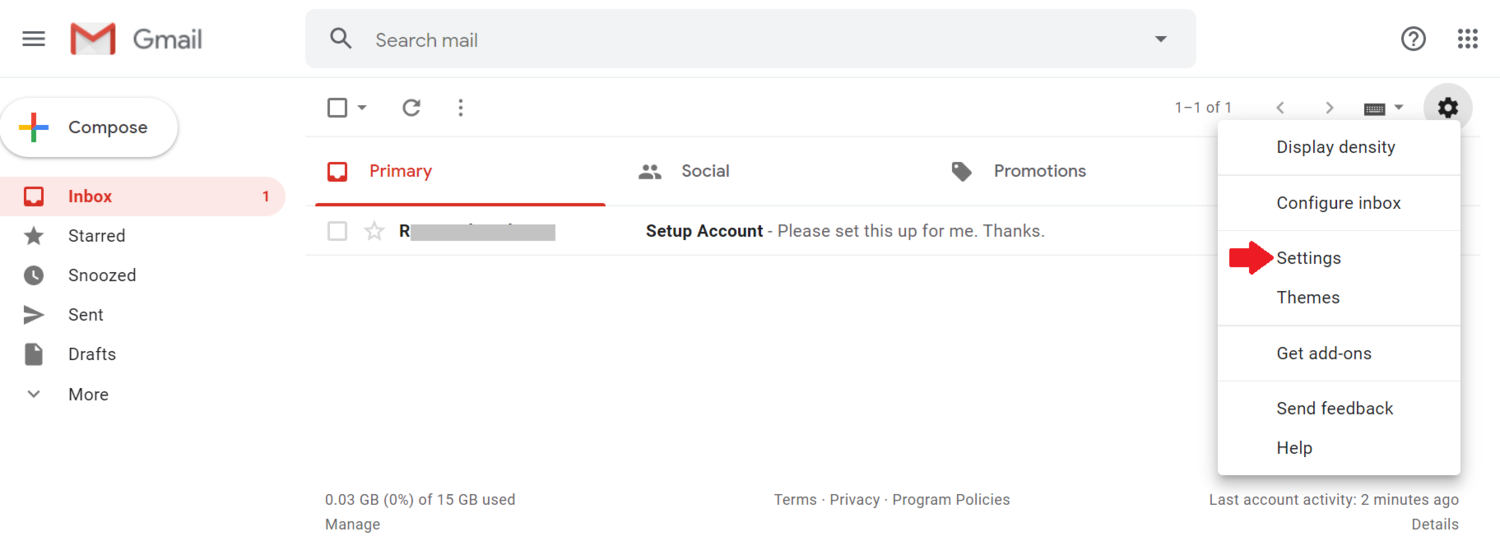The width and height of the screenshot is (1500, 550).
Task: Click the Support help icon
Action: pos(1413,39)
